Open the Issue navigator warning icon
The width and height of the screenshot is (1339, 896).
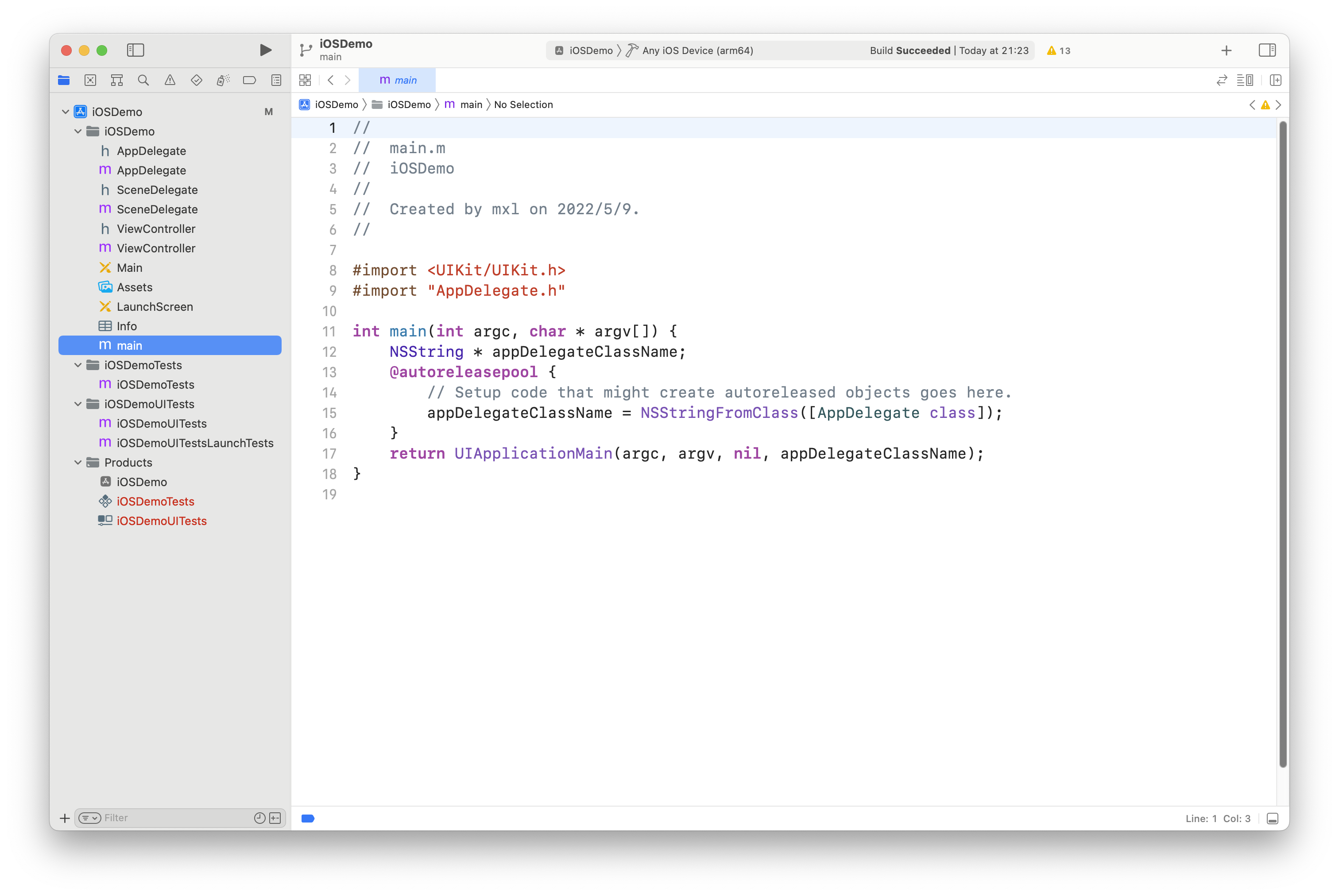pyautogui.click(x=170, y=80)
